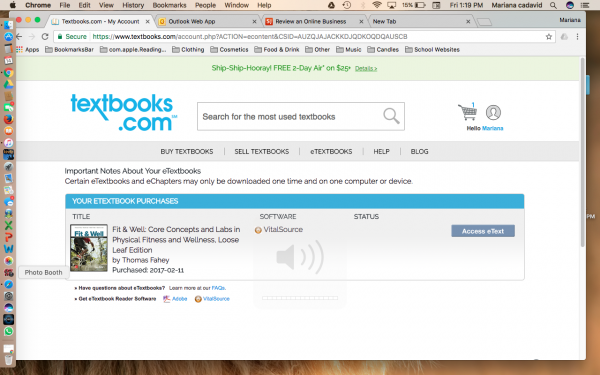Open eTEXTBOOKS navigation item
600x375 pixels.
tap(331, 152)
